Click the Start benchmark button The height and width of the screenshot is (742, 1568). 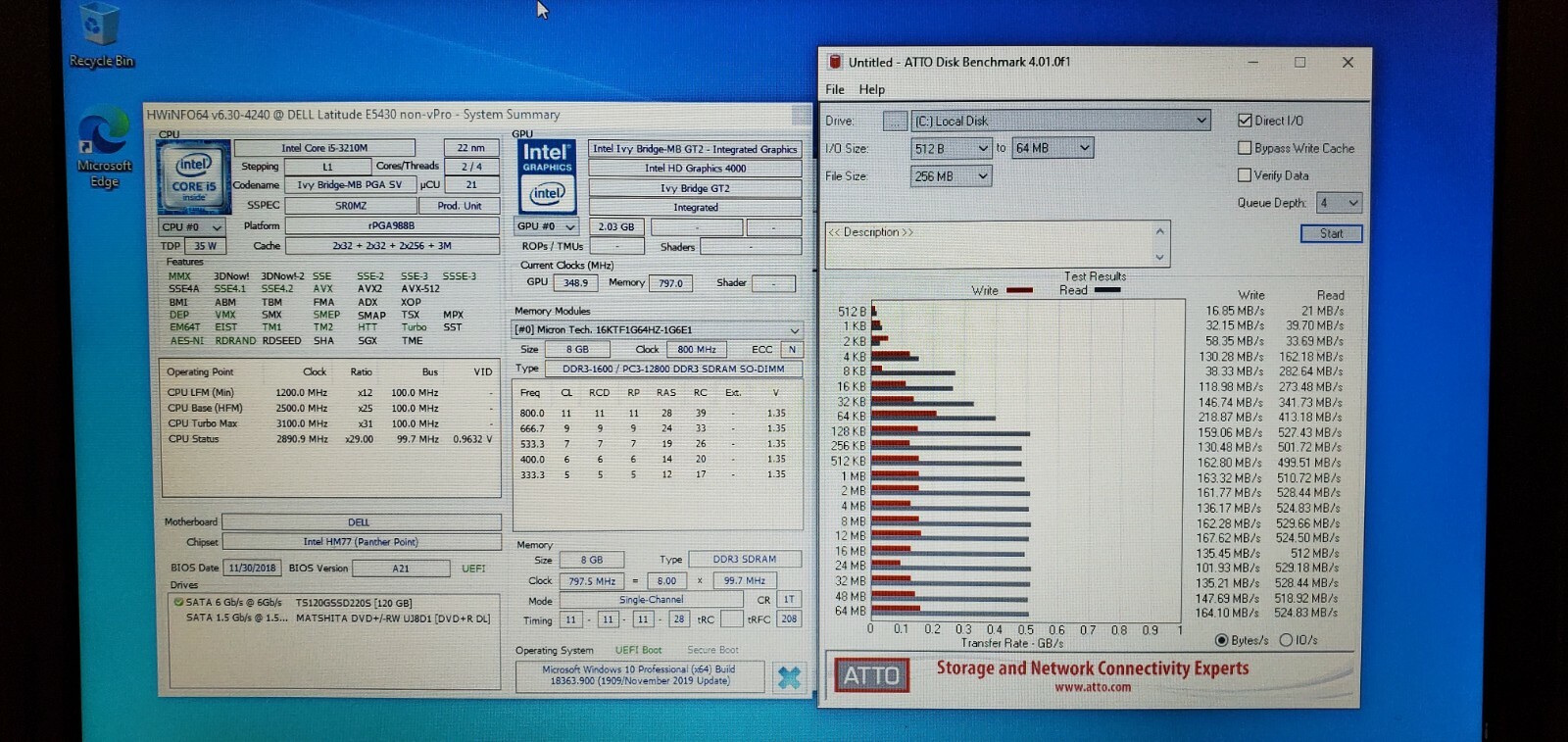pos(1331,233)
